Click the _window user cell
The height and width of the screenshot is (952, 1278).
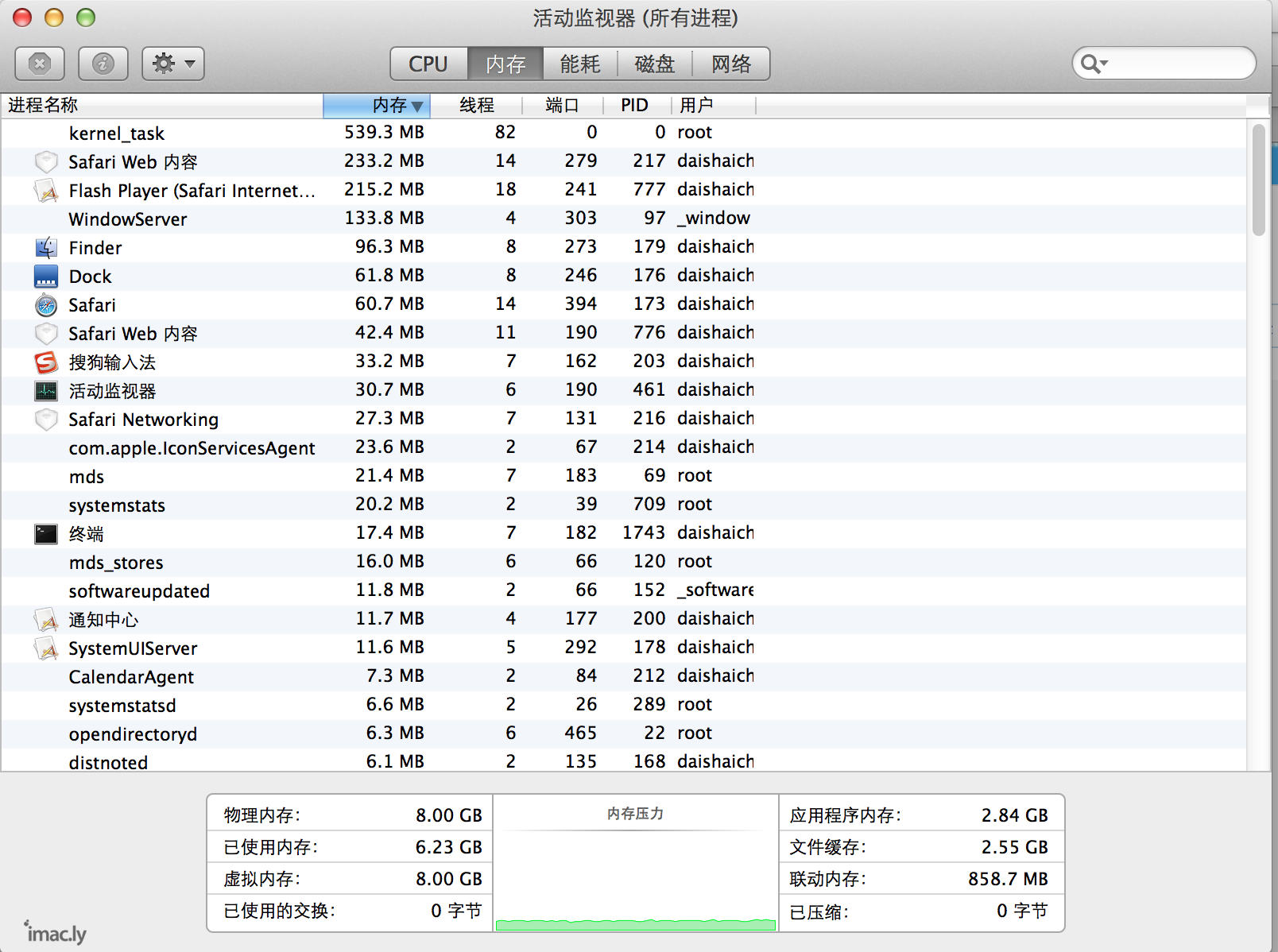tap(714, 218)
